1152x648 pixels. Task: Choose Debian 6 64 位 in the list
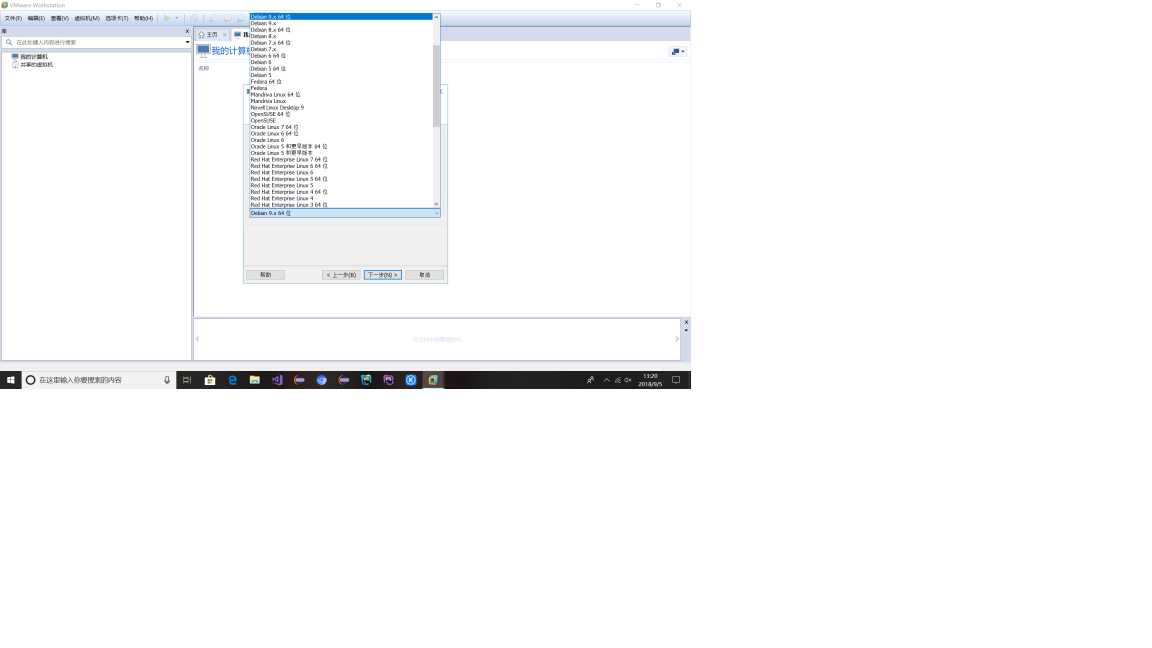click(341, 56)
